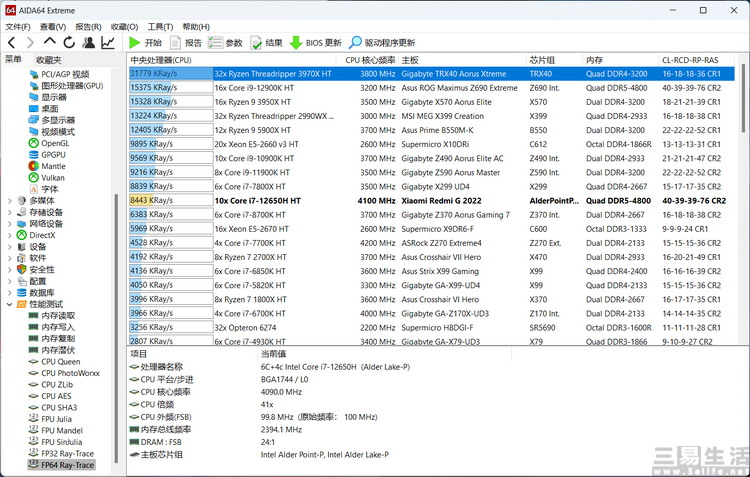Open the graph chart icon in toolbar
750x477 pixels.
[x=108, y=43]
